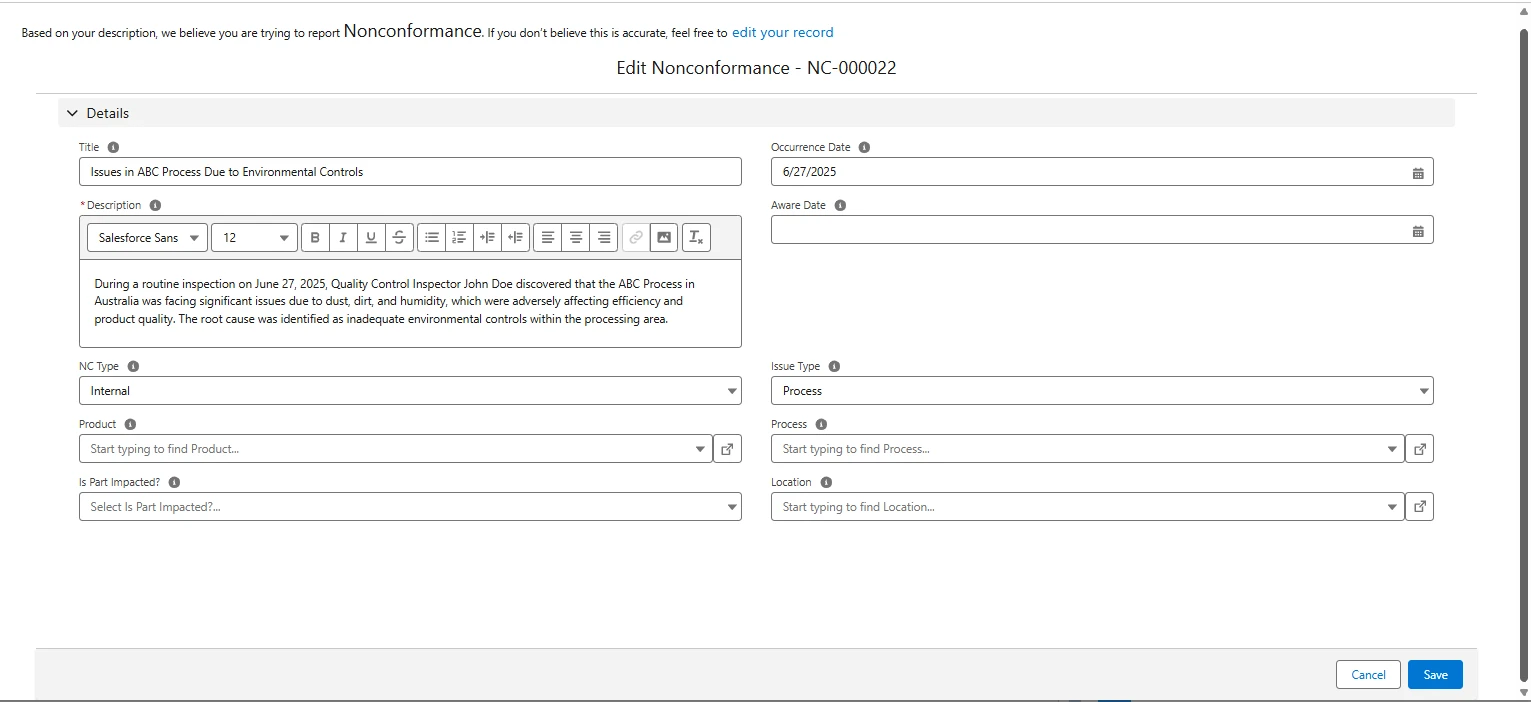The width and height of the screenshot is (1531, 702).
Task: Toggle strikethrough text formatting
Action: [x=399, y=238]
